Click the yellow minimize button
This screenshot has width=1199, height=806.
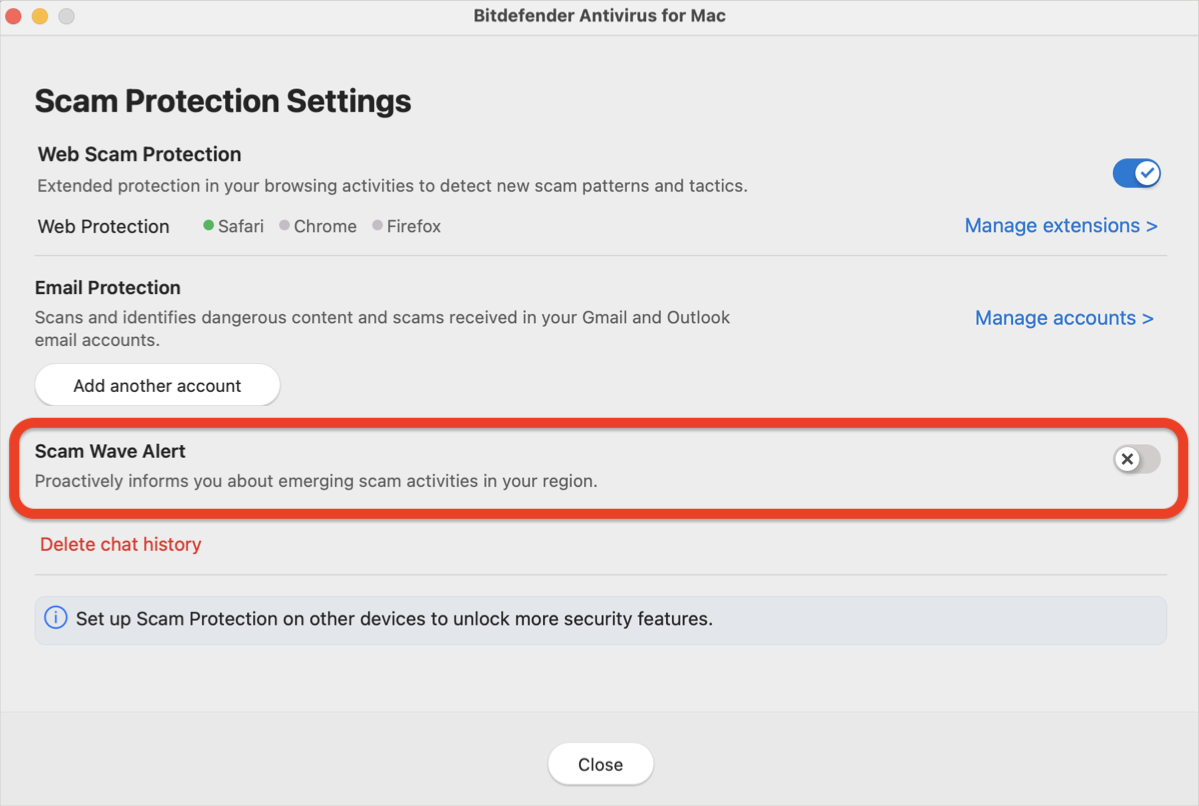pos(39,16)
